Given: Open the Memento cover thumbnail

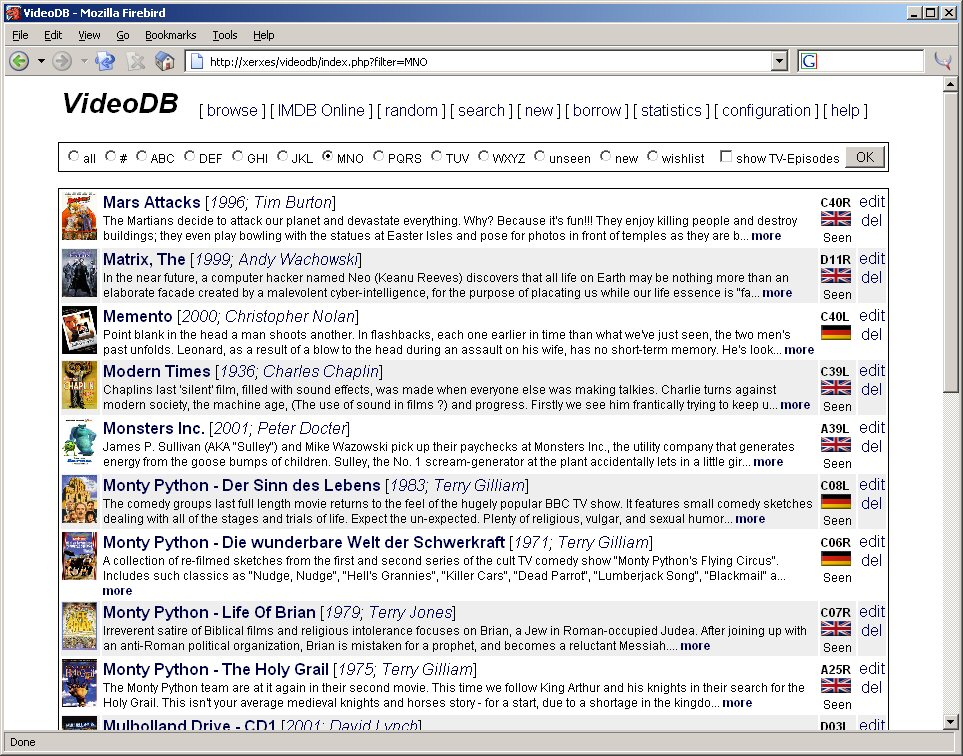Looking at the screenshot, I should [x=79, y=330].
